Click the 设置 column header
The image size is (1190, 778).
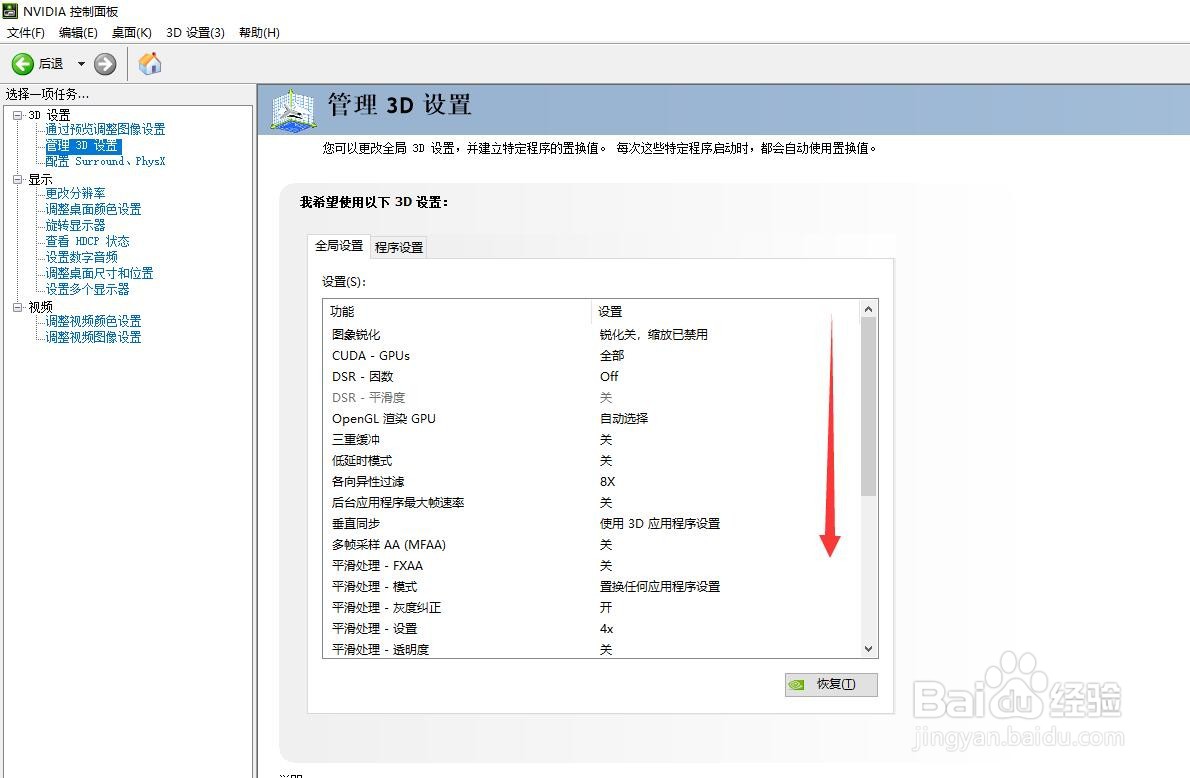[x=726, y=311]
